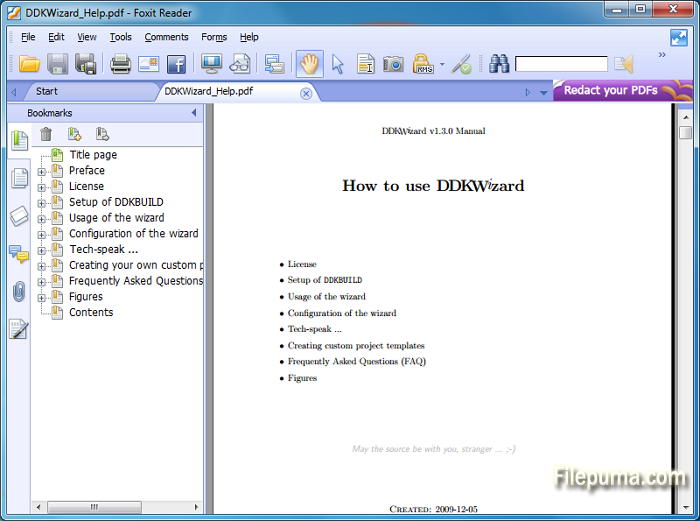
Task: Open the Pages thumbnails side panel icon
Action: 19,178
